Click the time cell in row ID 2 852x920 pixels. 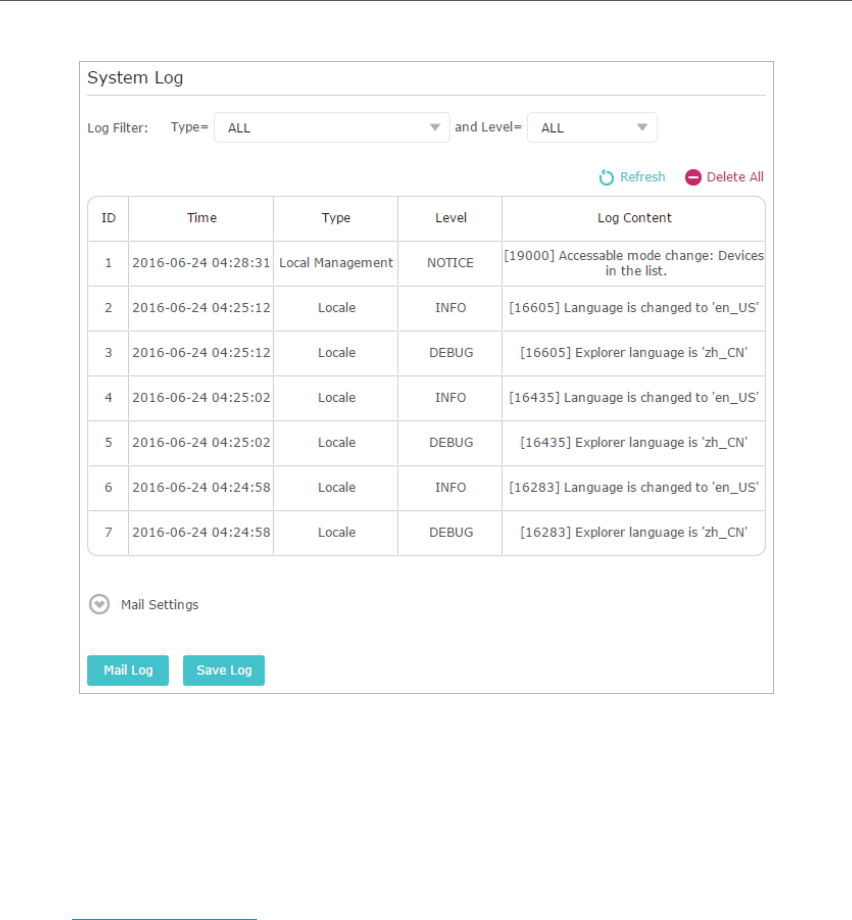[201, 308]
